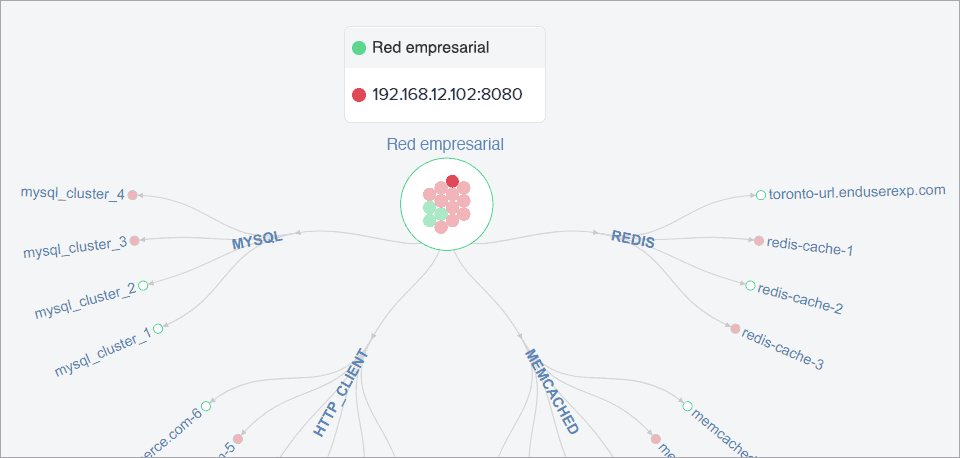
Task: Click the mysql_cluster_4 node dot
Action: click(132, 195)
